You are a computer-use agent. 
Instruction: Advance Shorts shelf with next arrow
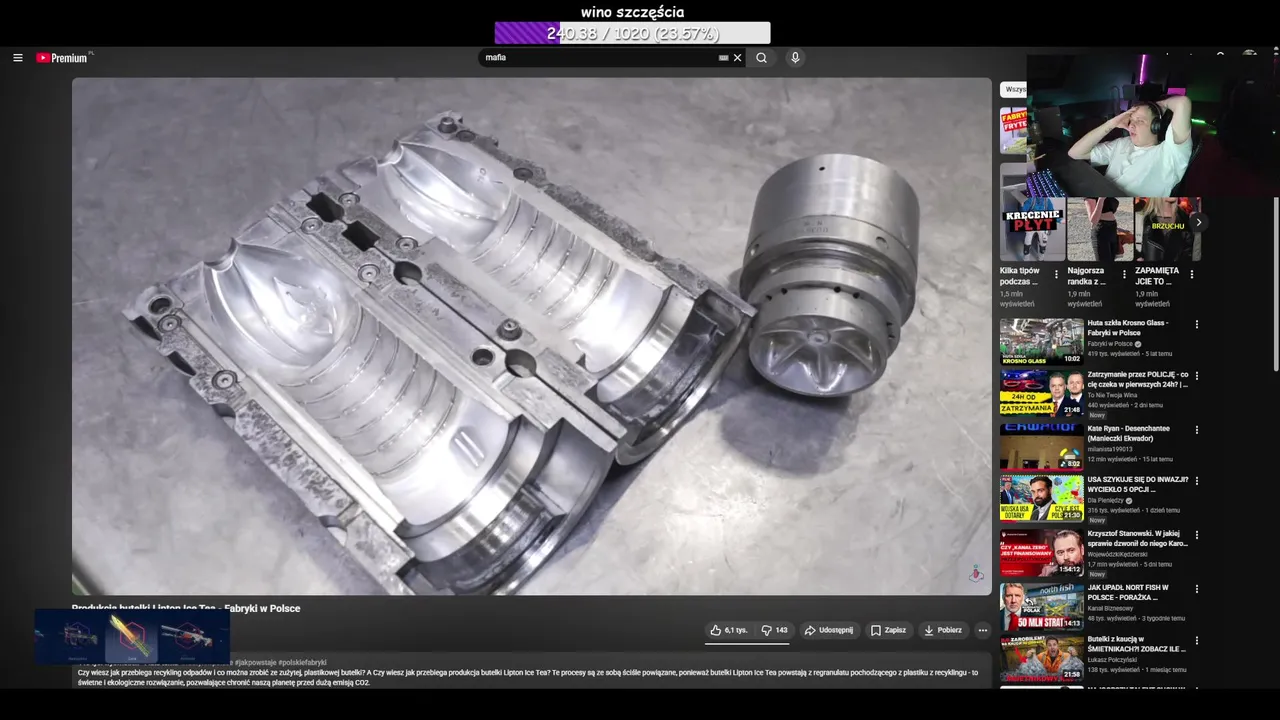point(1198,222)
